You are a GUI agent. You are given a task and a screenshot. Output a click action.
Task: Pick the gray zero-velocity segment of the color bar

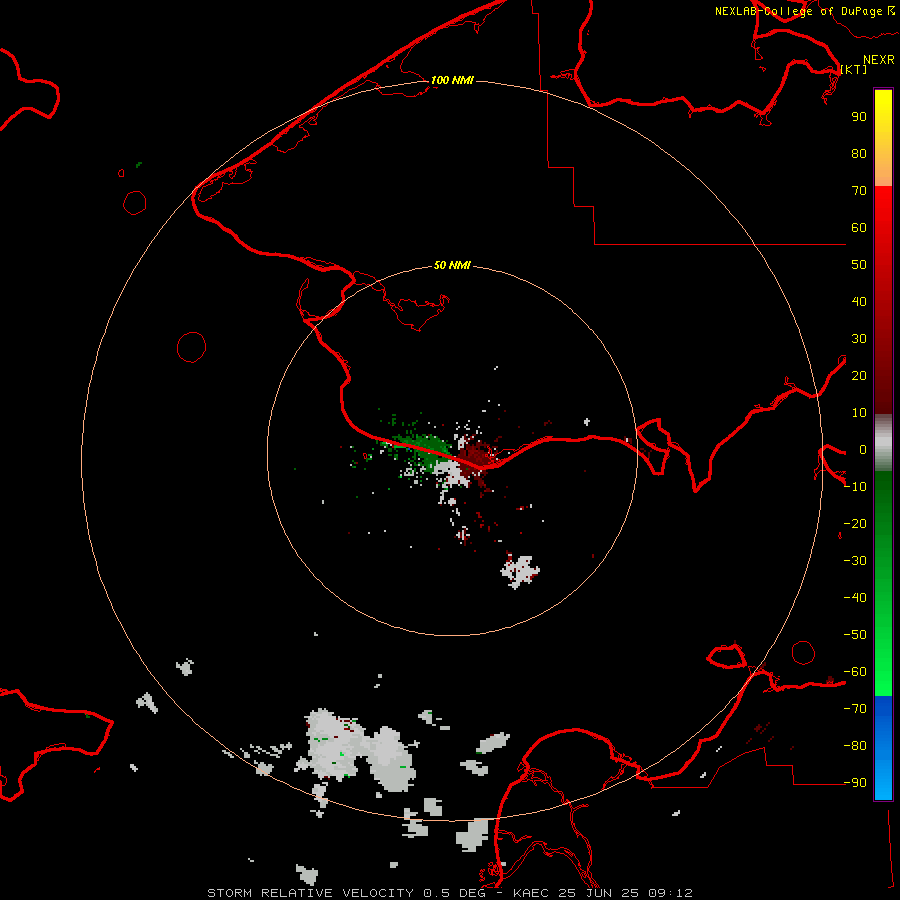tap(883, 443)
